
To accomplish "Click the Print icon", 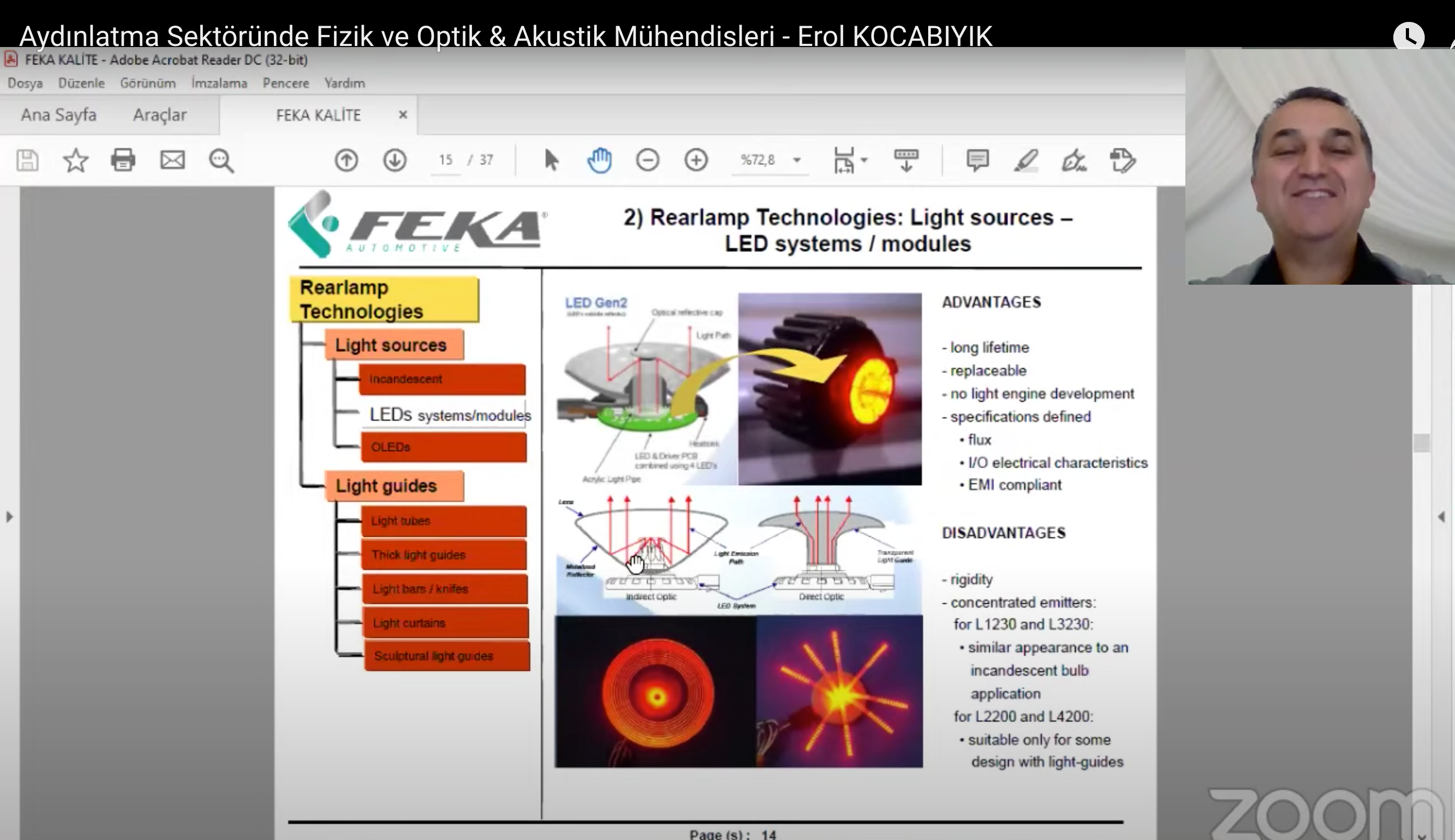I will point(123,160).
